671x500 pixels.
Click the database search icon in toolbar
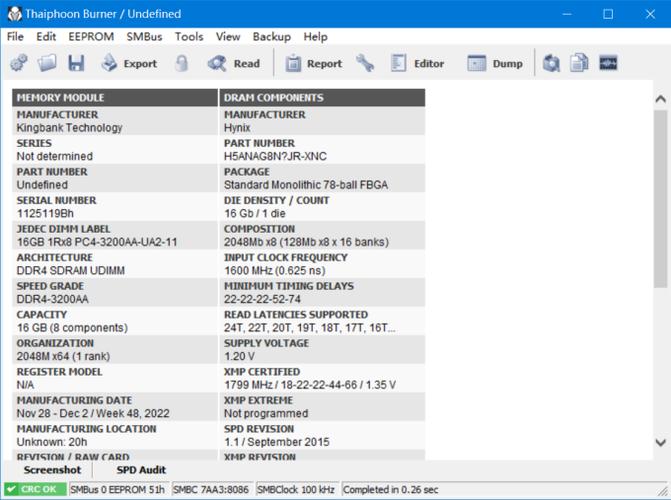point(551,63)
